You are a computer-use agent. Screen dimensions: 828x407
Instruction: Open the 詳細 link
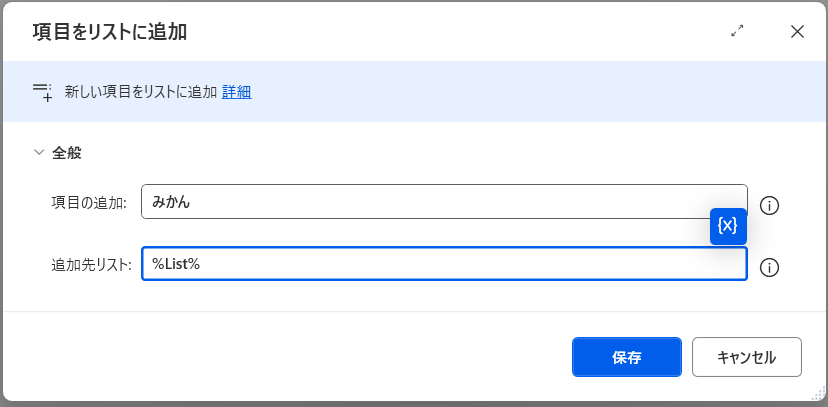coord(236,92)
